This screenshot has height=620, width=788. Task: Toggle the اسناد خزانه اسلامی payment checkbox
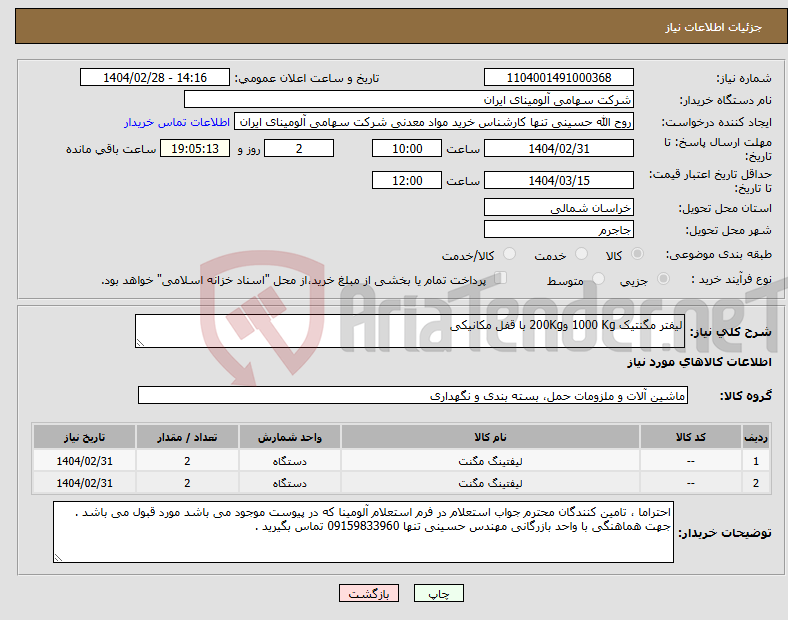500,278
